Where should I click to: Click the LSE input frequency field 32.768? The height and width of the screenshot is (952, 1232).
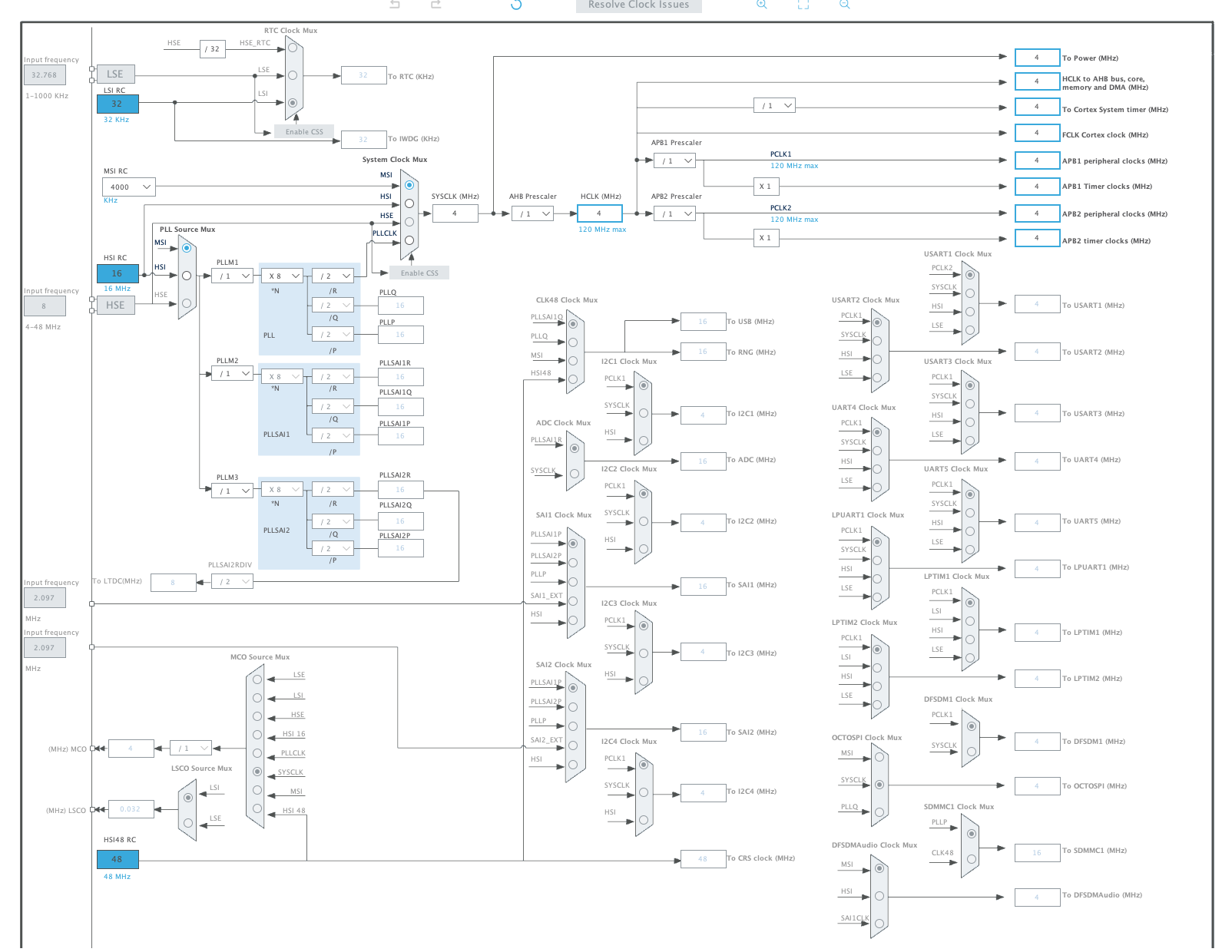(x=45, y=75)
